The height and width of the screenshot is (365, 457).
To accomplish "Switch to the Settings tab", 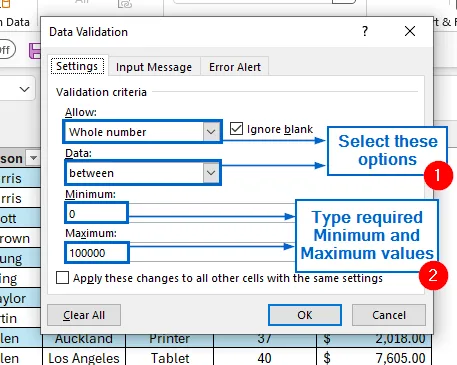I will pyautogui.click(x=77, y=66).
